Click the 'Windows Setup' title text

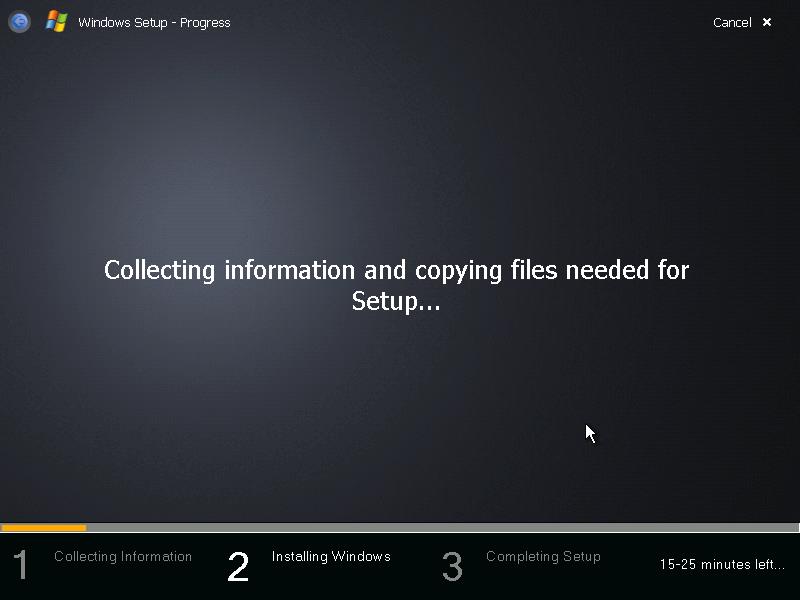click(x=122, y=22)
